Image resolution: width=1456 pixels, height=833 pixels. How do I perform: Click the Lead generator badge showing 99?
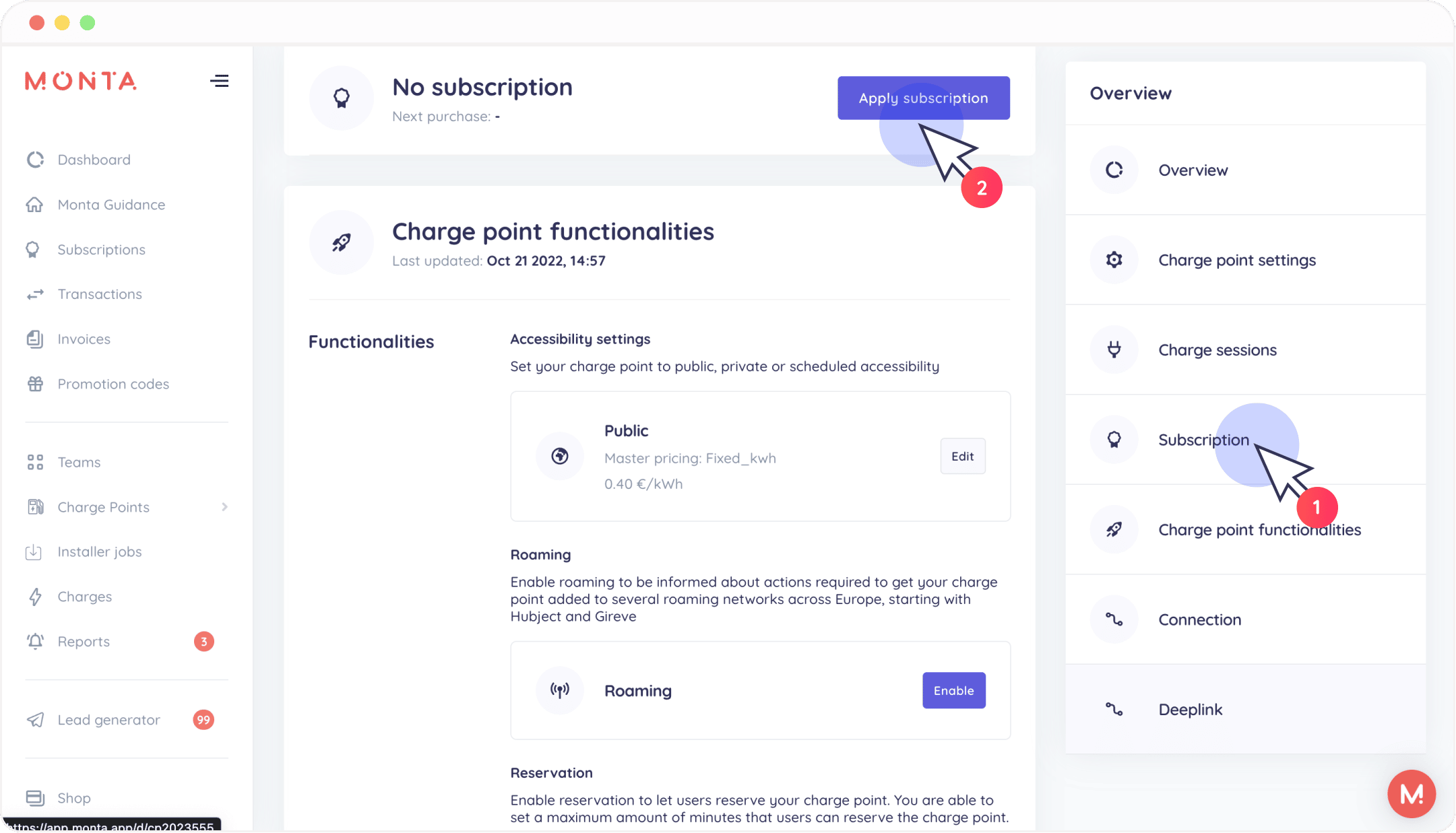pyautogui.click(x=203, y=720)
